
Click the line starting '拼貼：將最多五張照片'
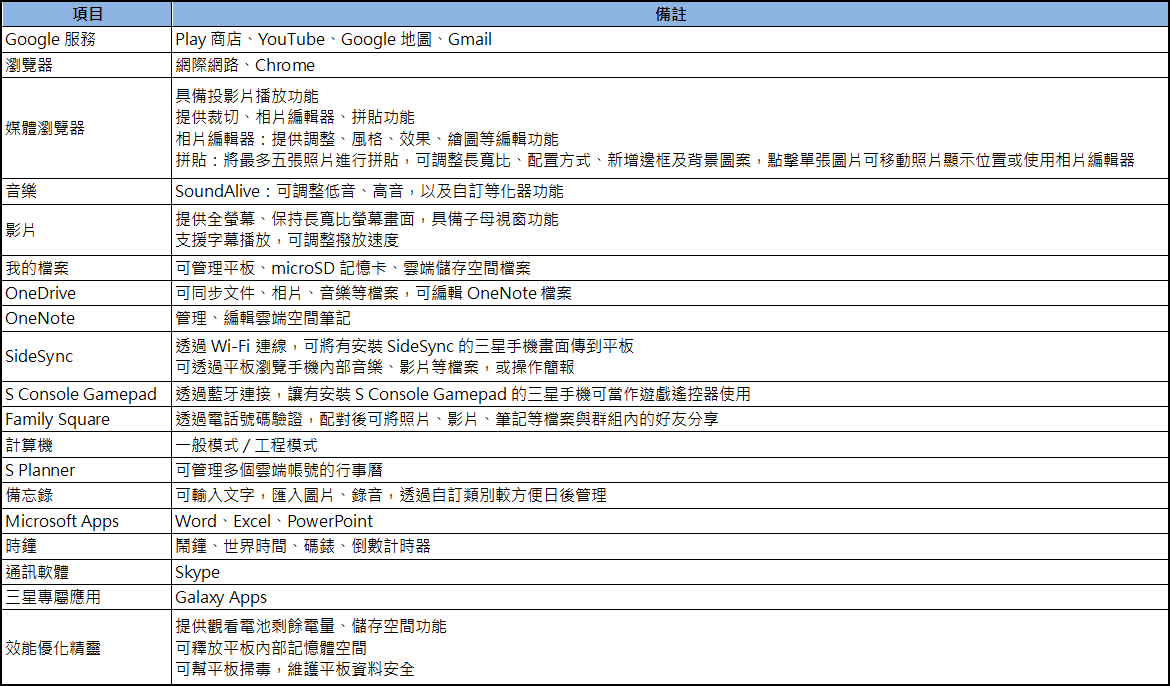point(654,160)
